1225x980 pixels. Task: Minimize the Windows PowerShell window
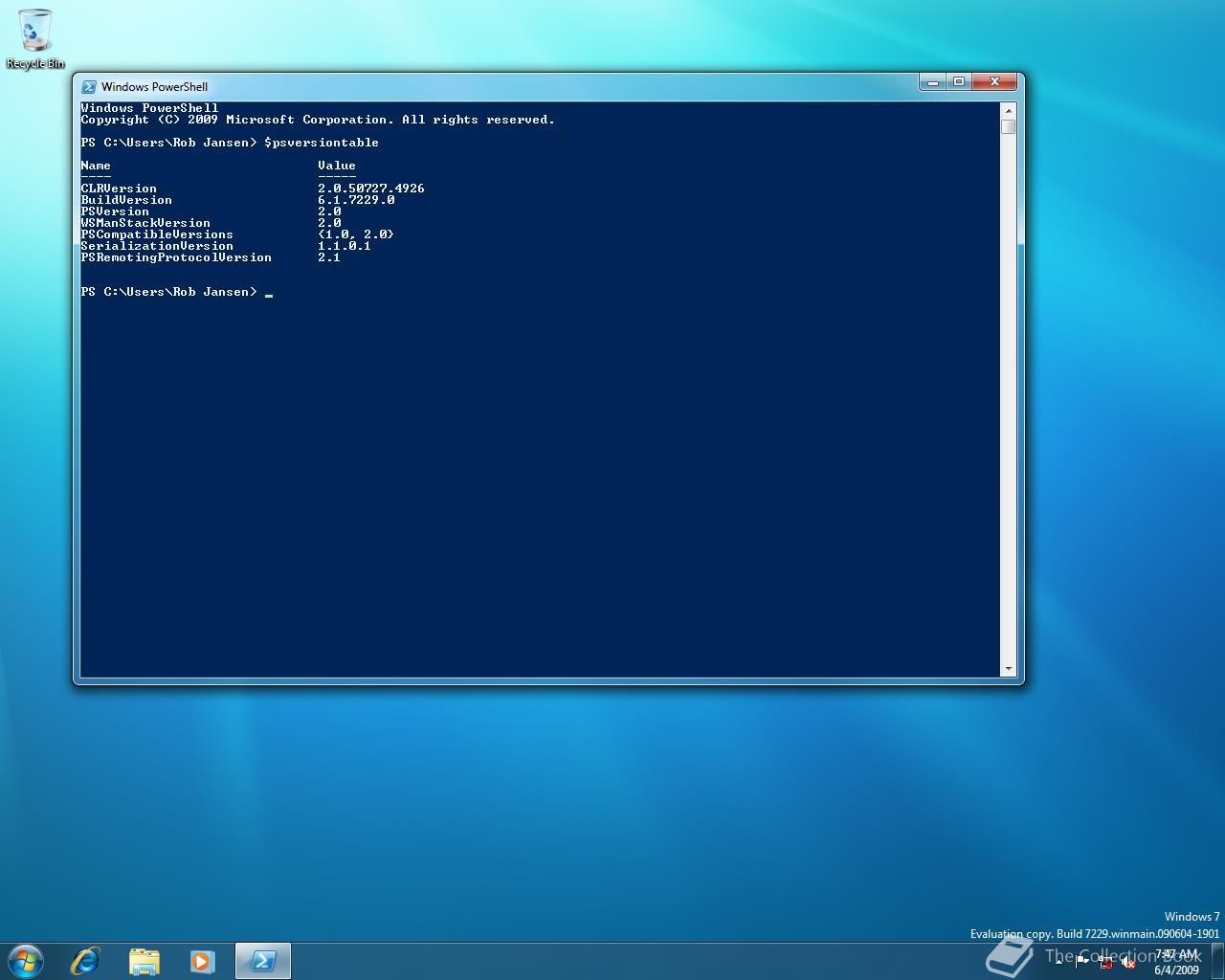933,82
